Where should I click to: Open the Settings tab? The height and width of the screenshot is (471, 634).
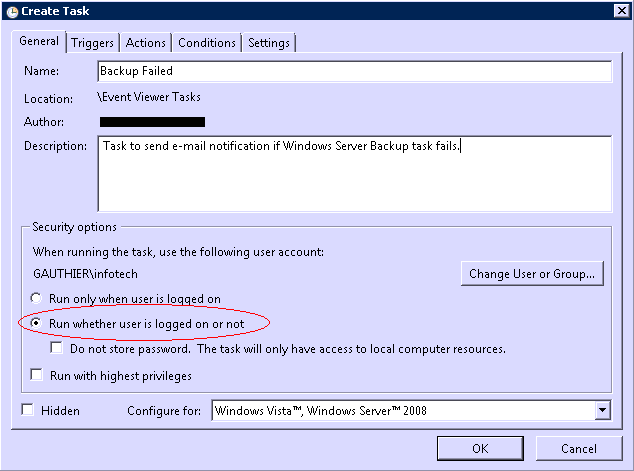coord(269,43)
